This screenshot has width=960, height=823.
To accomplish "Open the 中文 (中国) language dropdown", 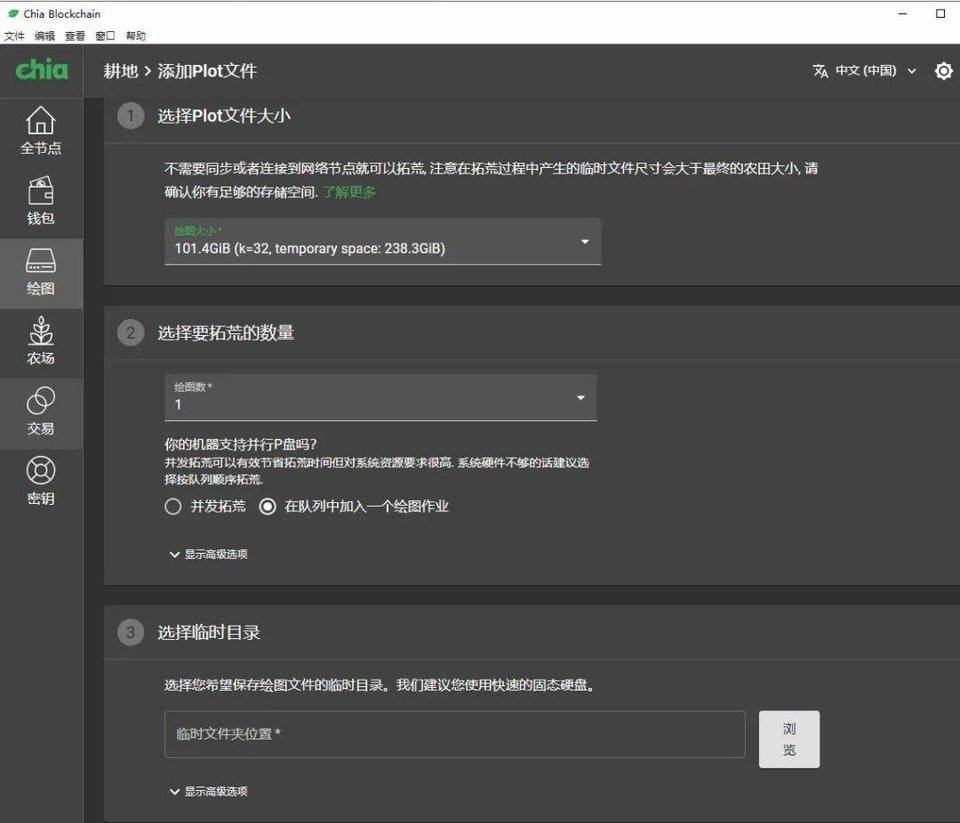I will click(875, 71).
